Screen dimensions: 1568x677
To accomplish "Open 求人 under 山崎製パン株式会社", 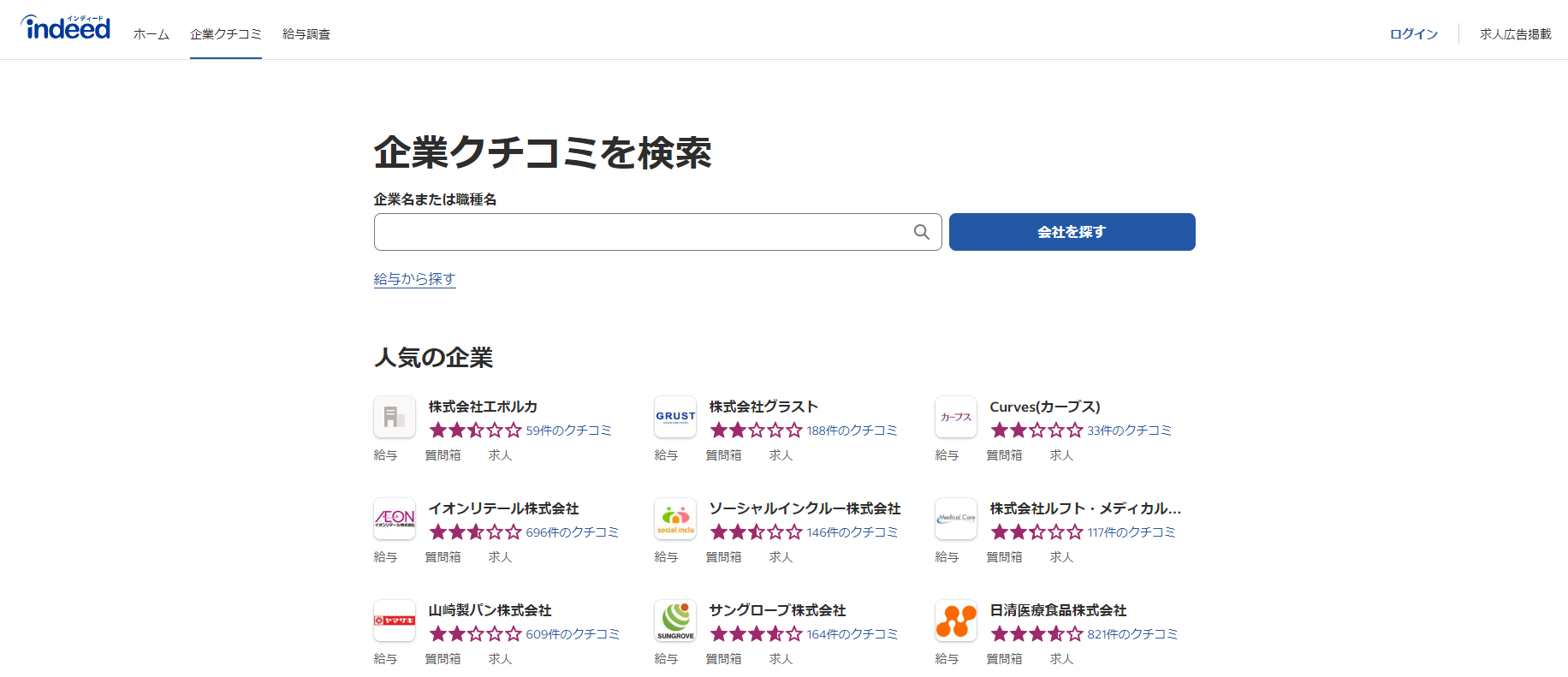I will [x=501, y=659].
